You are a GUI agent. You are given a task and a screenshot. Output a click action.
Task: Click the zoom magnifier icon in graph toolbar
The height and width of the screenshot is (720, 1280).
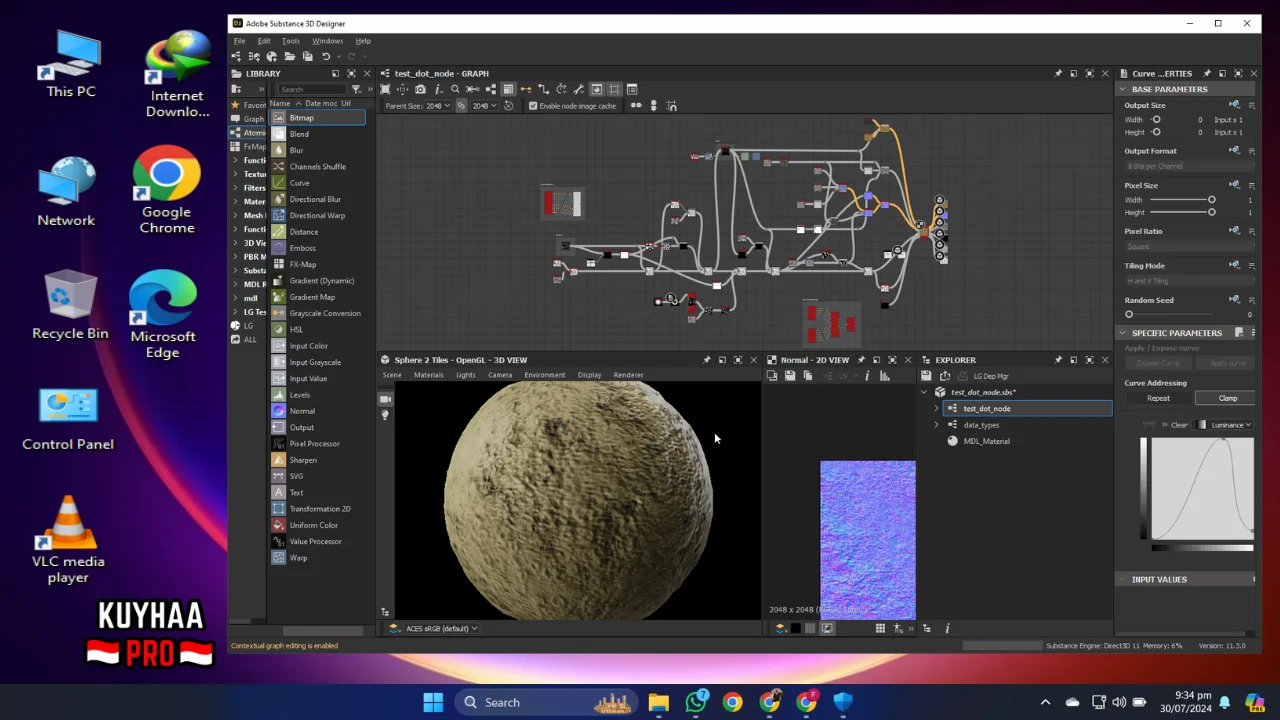click(x=455, y=89)
